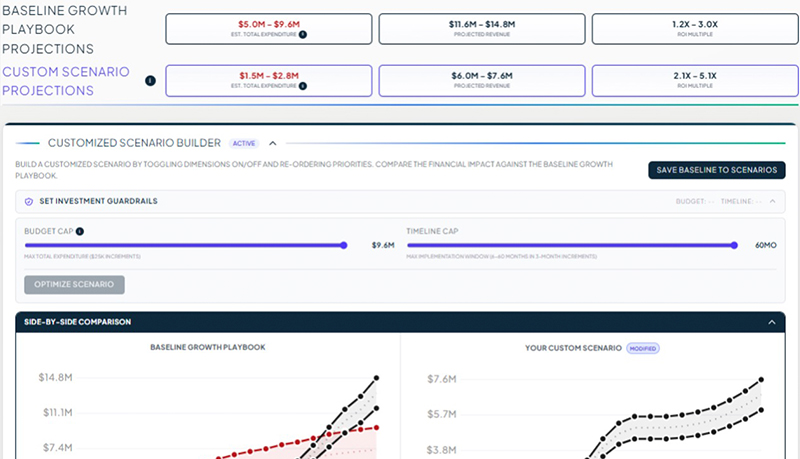Click the $7.6M axis label on custom chart
Viewport: 800px width, 459px height.
pos(442,379)
